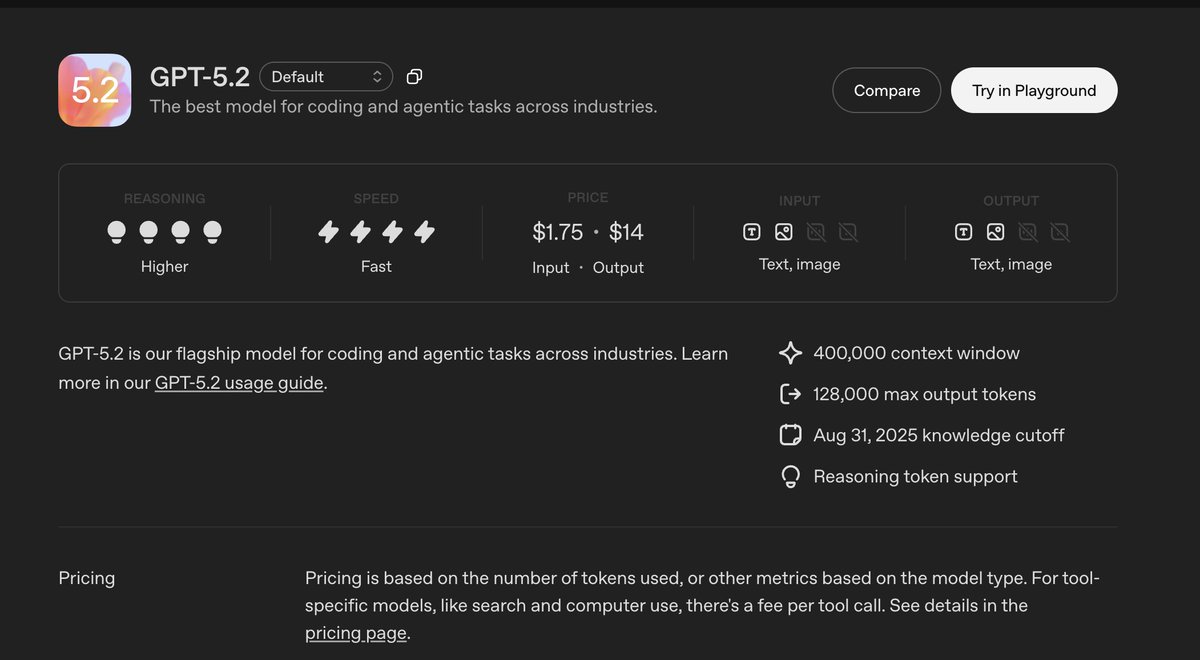Click the GPT-5.2 gradient logo thumbnail
This screenshot has height=660, width=1200.
(x=95, y=90)
